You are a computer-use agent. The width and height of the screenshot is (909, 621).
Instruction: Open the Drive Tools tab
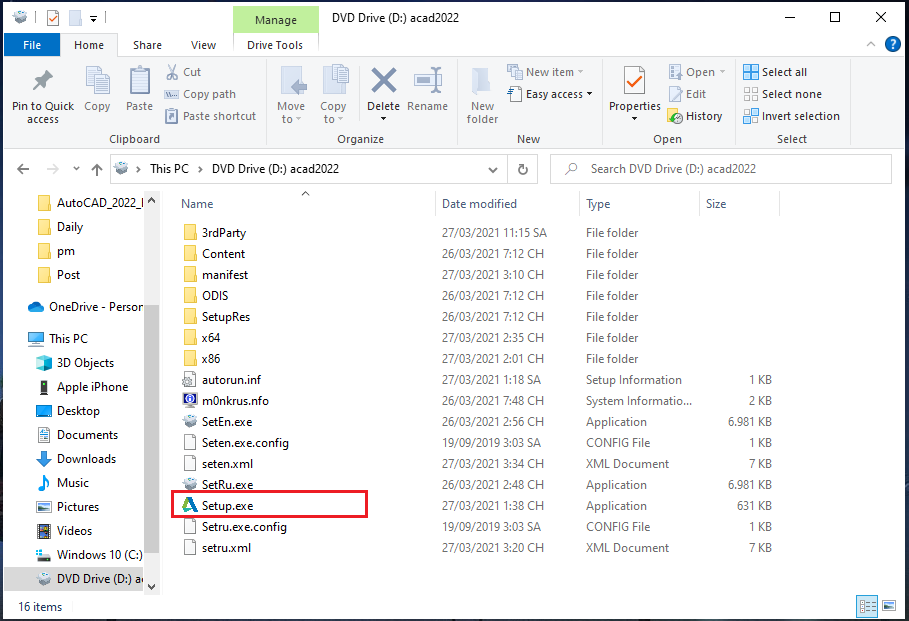275,45
